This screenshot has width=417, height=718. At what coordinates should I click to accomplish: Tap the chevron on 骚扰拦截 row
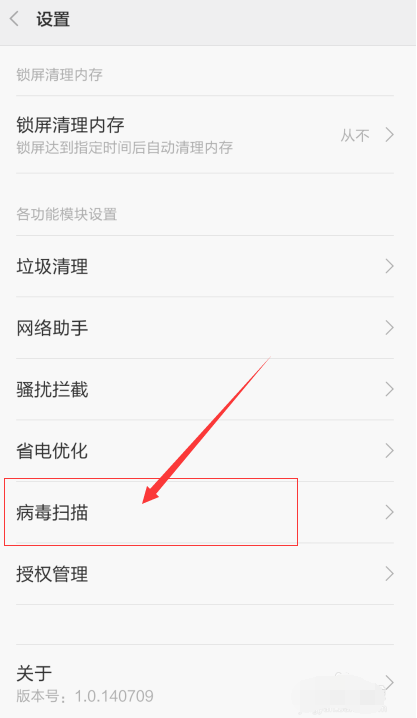click(389, 389)
